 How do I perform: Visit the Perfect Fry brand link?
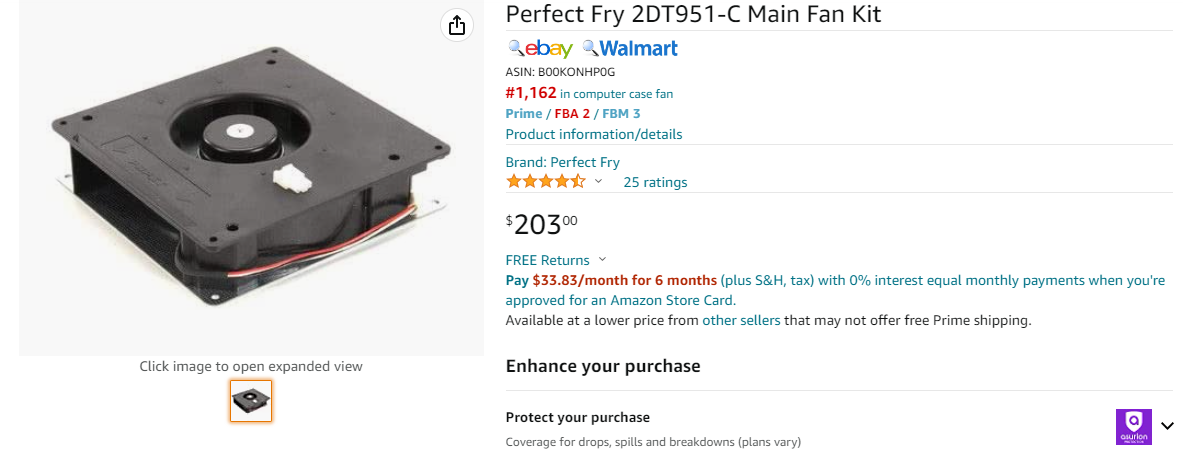[x=562, y=162]
